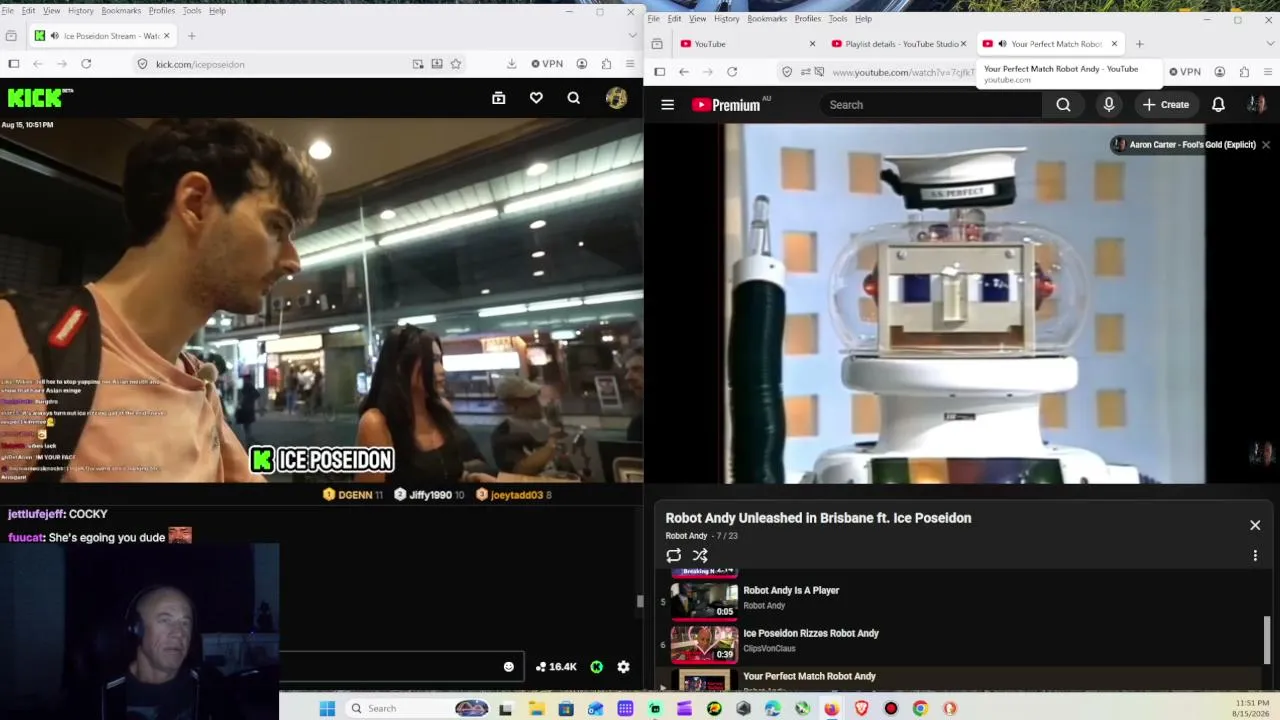Open a new tab in the YouTube browser window
Image resolution: width=1280 pixels, height=720 pixels.
pyautogui.click(x=1139, y=44)
